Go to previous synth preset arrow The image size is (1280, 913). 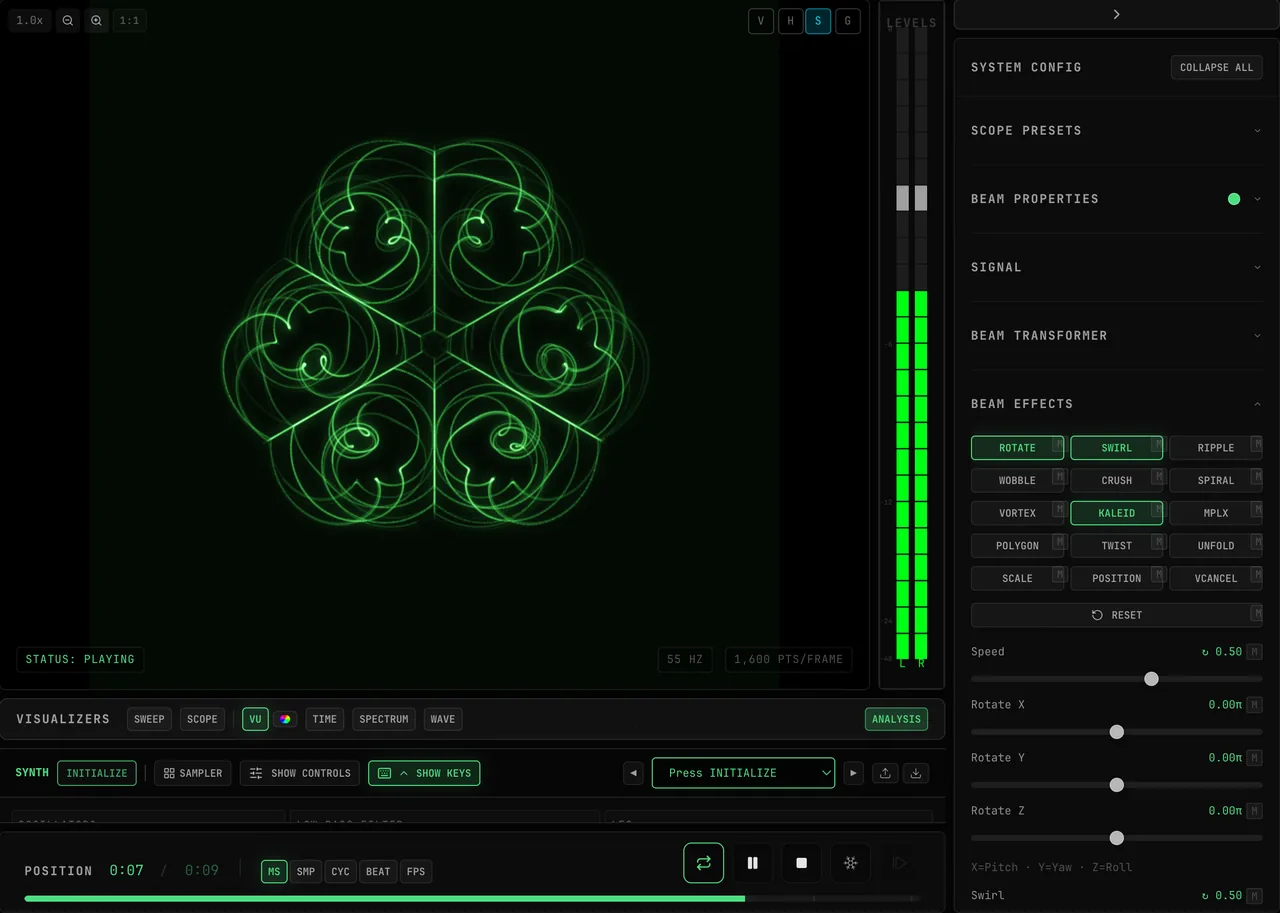pos(633,773)
